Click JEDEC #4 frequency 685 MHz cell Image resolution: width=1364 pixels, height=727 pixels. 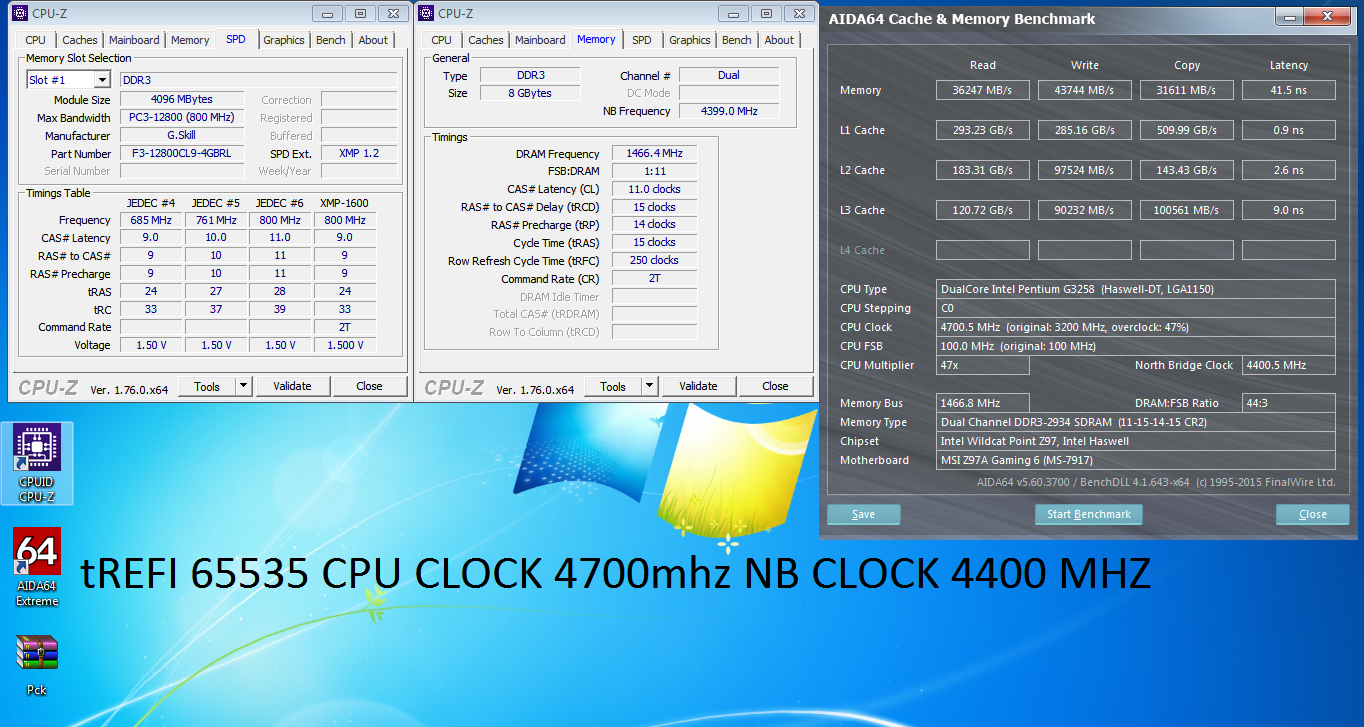(x=150, y=220)
